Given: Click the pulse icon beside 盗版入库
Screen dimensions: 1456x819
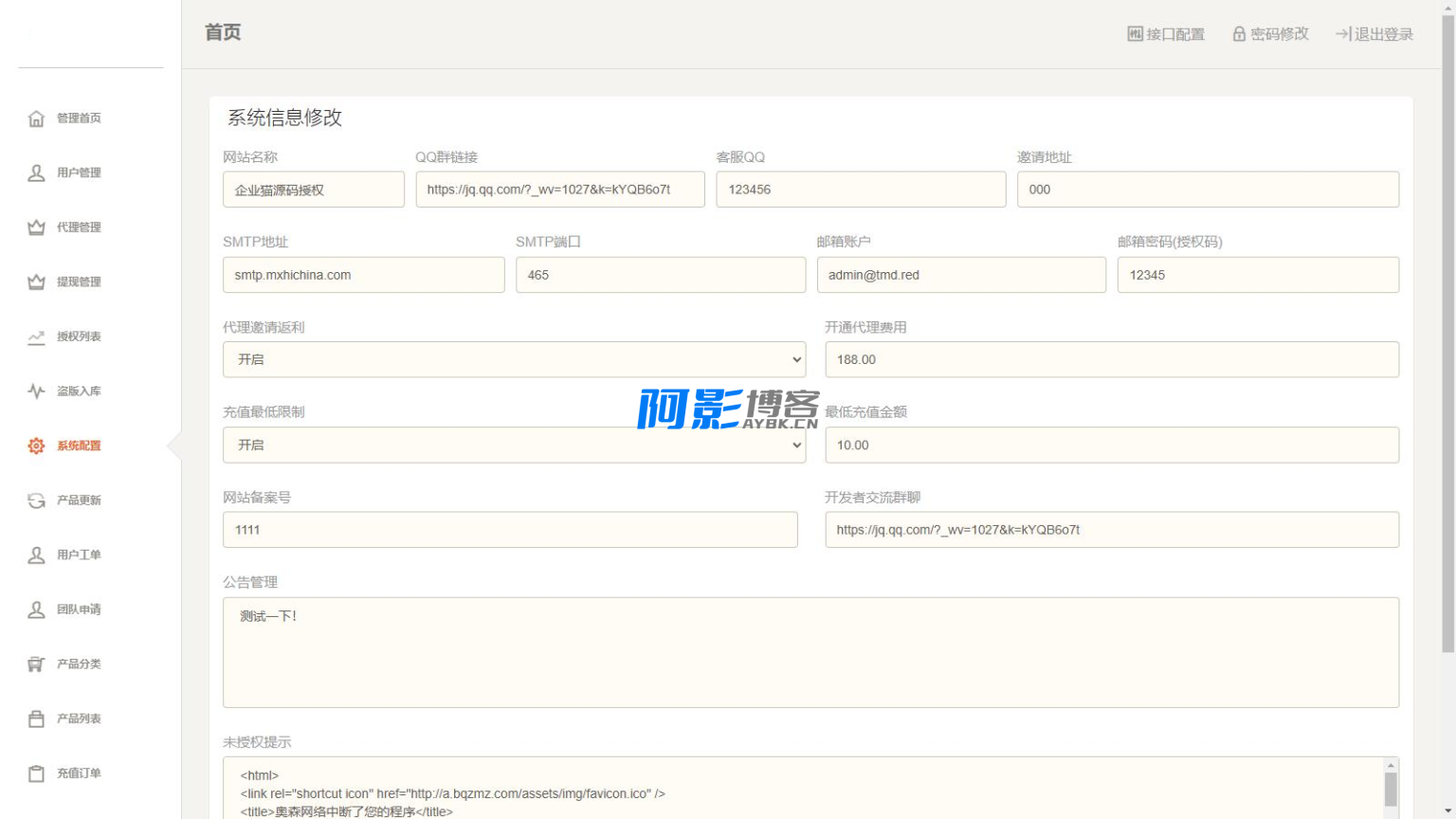Looking at the screenshot, I should [36, 391].
